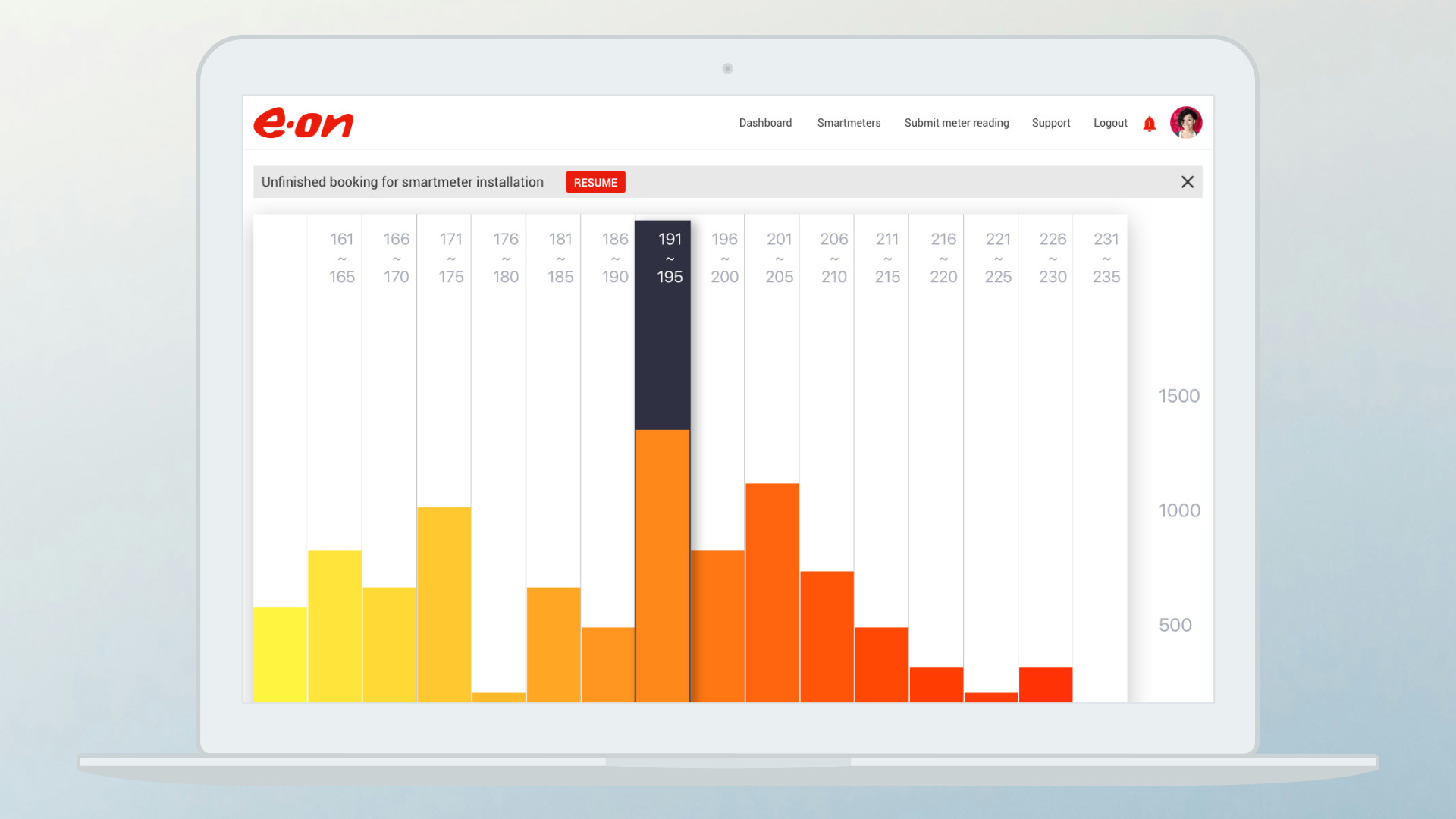Image resolution: width=1456 pixels, height=819 pixels.
Task: Go to the Smartmeters page
Action: pos(849,123)
